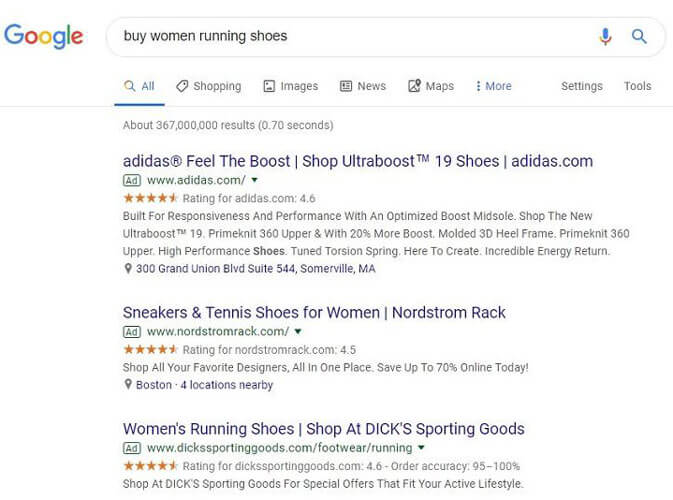673x500 pixels.
Task: Open the More search options menu
Action: (493, 86)
